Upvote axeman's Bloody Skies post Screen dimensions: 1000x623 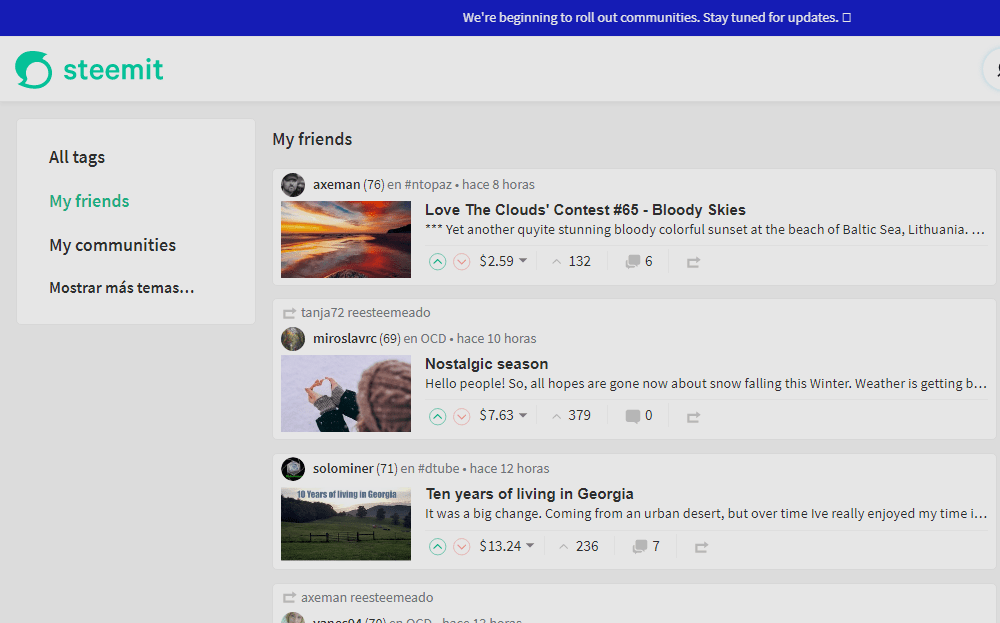tap(438, 261)
